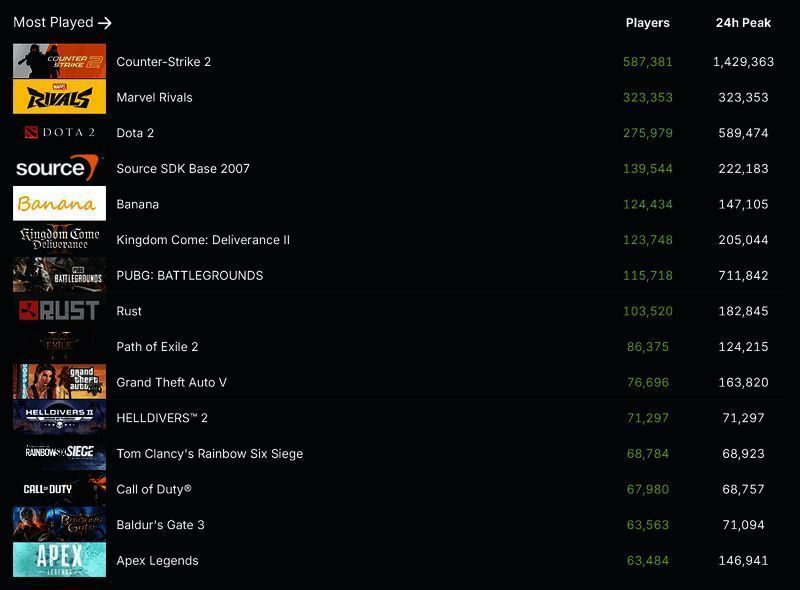This screenshot has width=800, height=590.
Task: Select the Rust game logo
Action: point(59,311)
